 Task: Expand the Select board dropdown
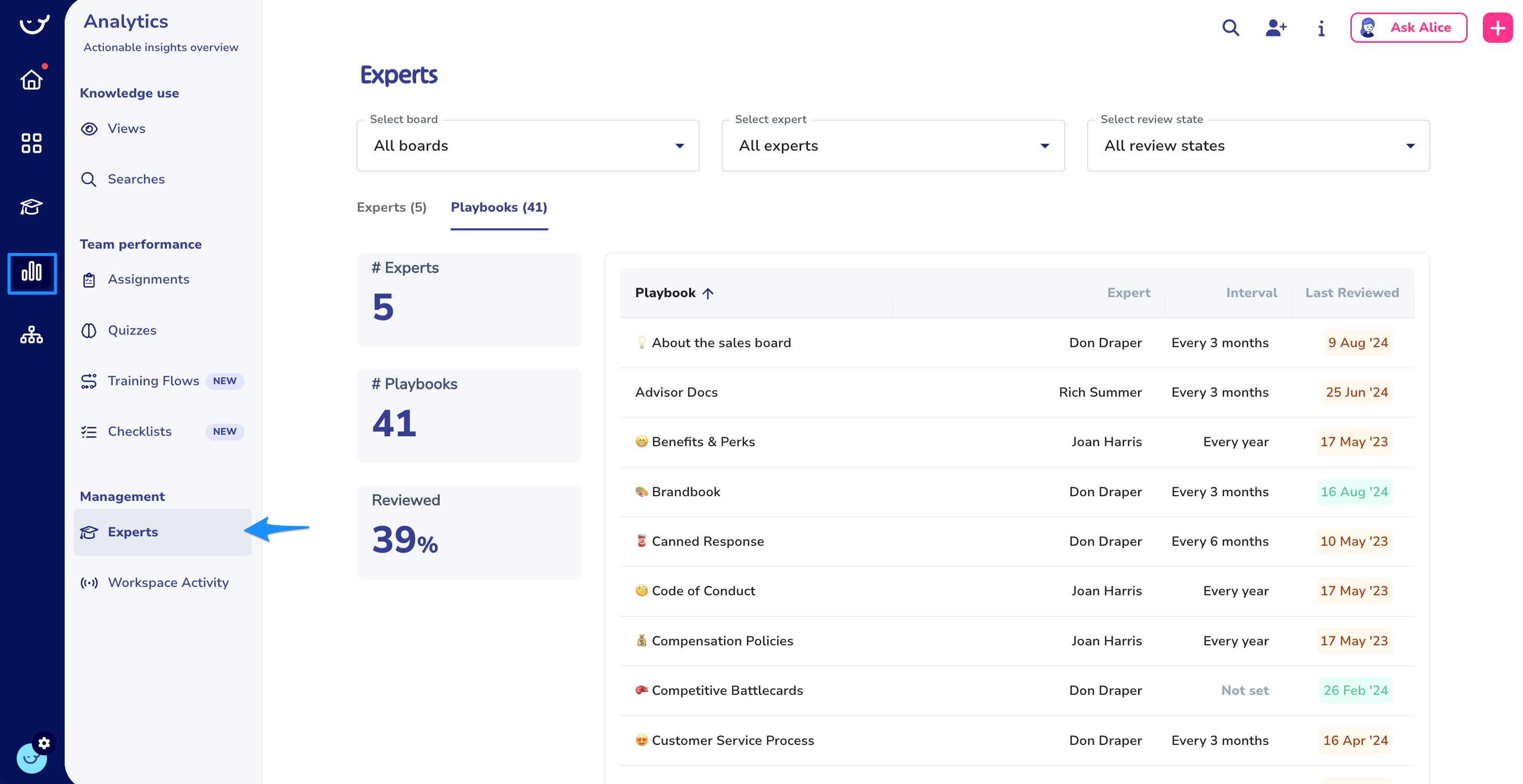pyautogui.click(x=527, y=146)
